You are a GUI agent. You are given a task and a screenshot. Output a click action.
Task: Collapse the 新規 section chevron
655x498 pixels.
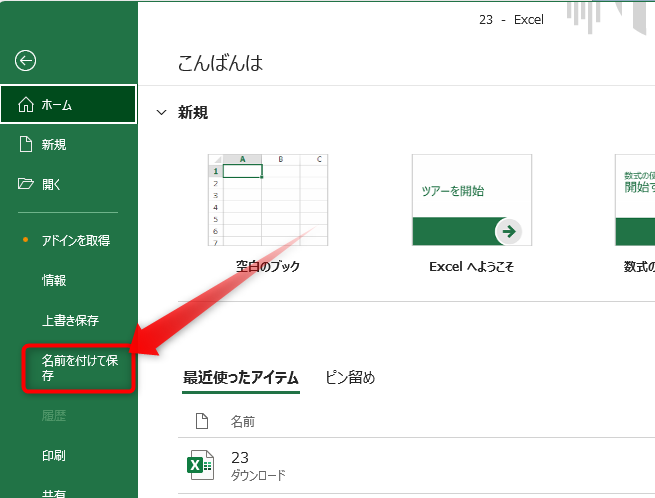(x=161, y=112)
